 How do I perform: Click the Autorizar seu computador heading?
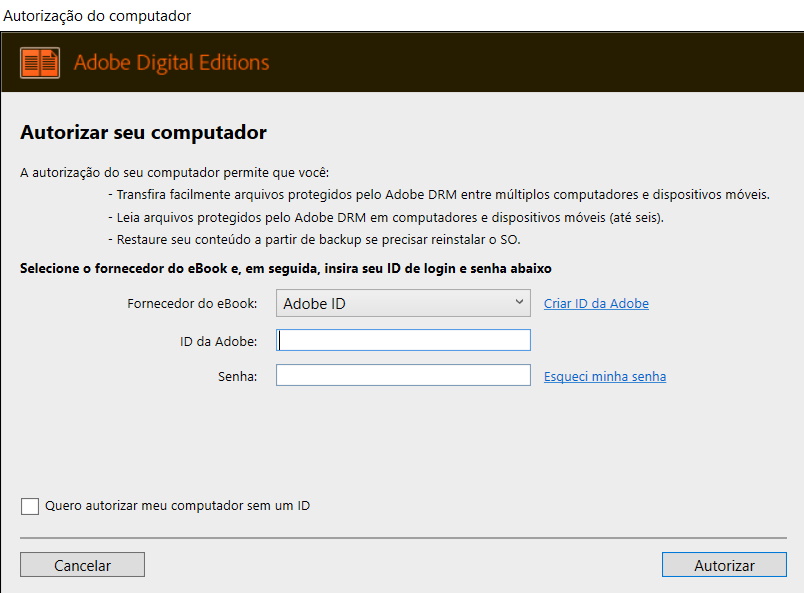(x=143, y=132)
